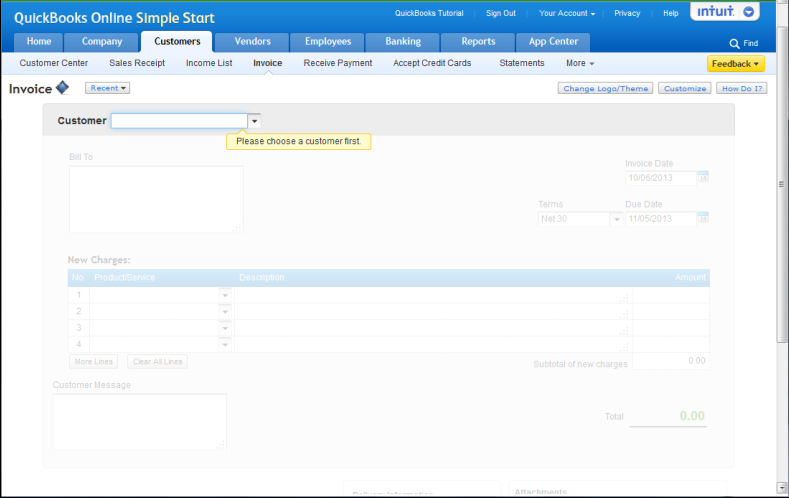The image size is (789, 498).
Task: Open the App Center tab
Action: pos(553,42)
